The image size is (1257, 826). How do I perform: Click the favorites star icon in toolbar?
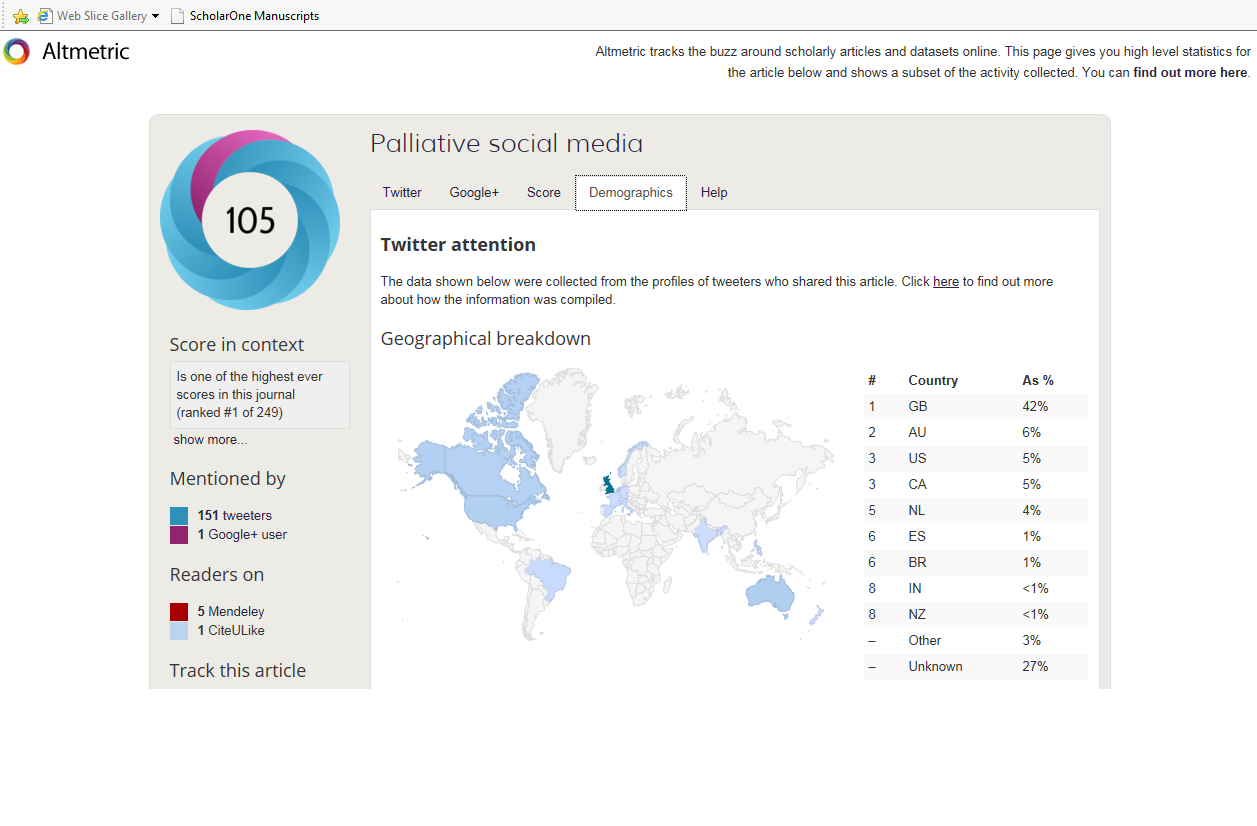point(21,16)
